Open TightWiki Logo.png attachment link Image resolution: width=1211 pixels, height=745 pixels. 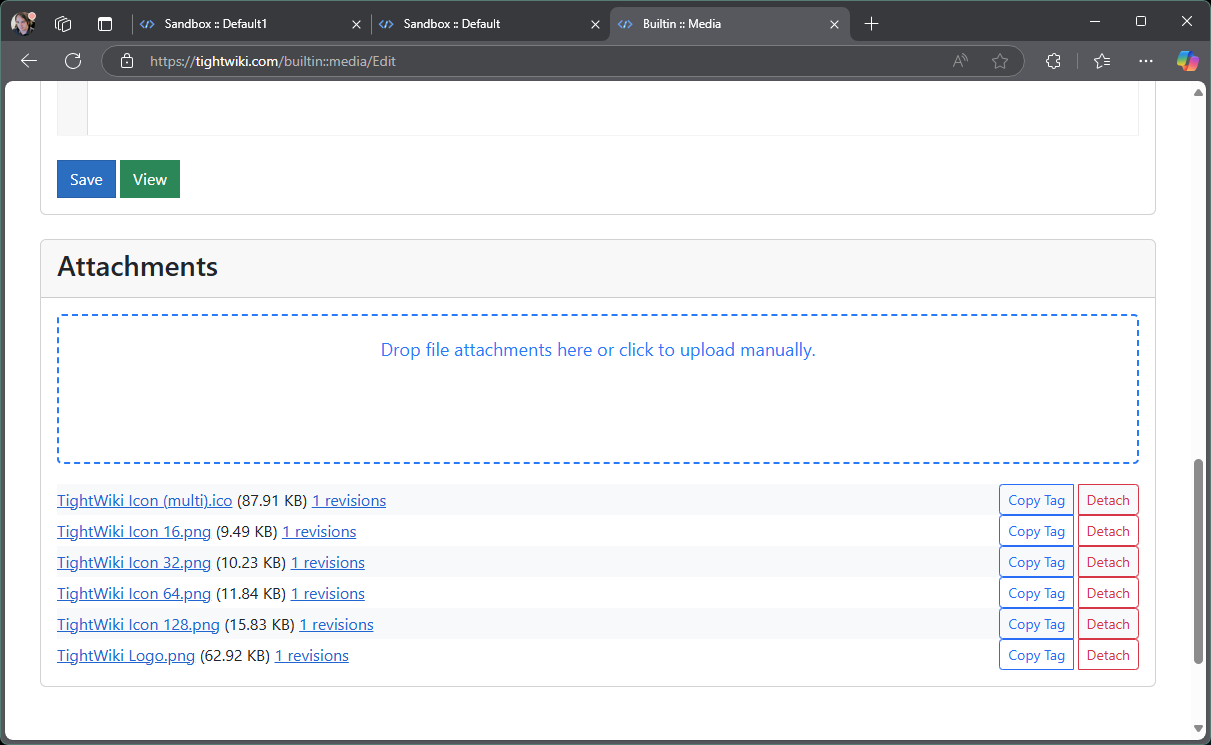pos(126,656)
